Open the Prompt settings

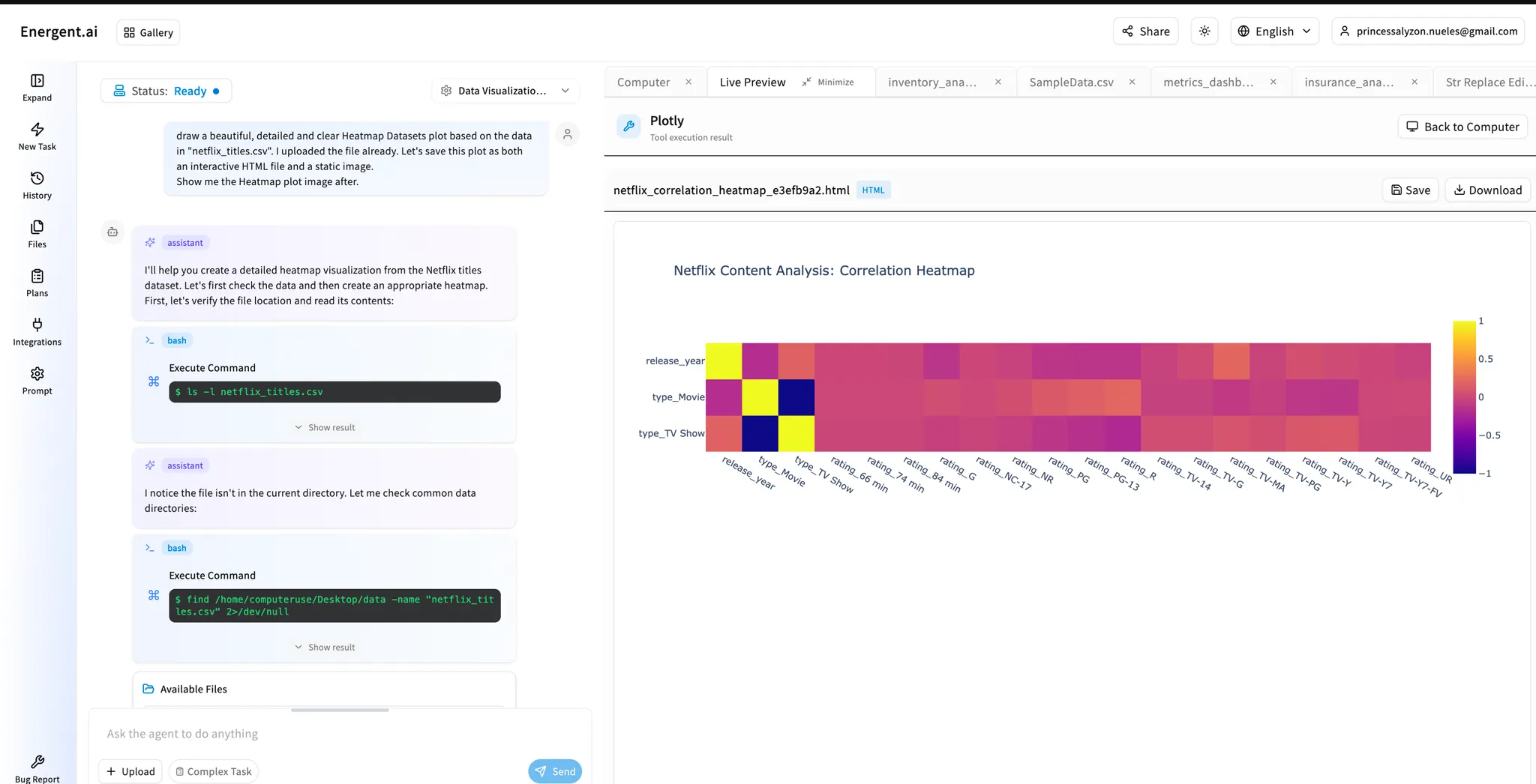tap(37, 380)
